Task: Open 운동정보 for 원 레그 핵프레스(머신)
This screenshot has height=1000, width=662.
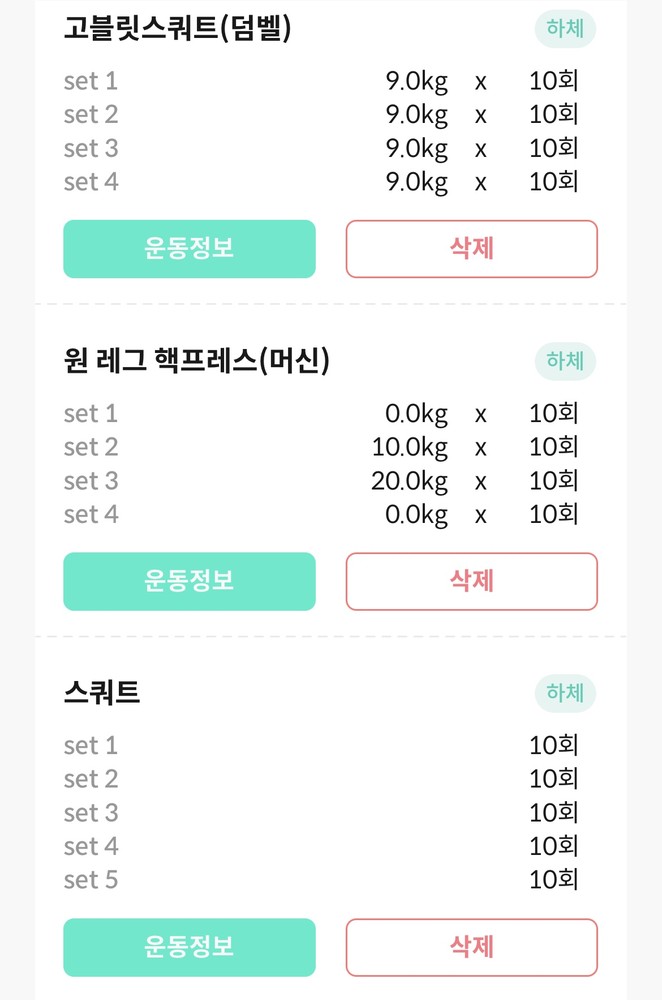Action: [189, 581]
